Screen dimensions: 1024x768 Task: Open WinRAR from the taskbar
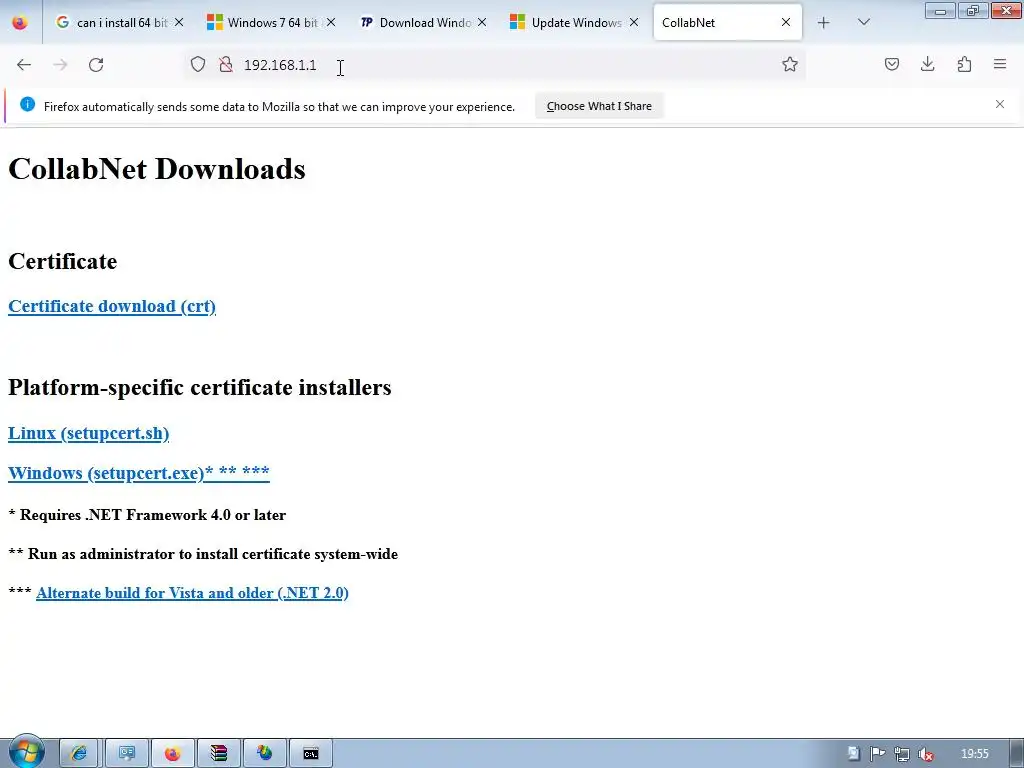pos(219,754)
